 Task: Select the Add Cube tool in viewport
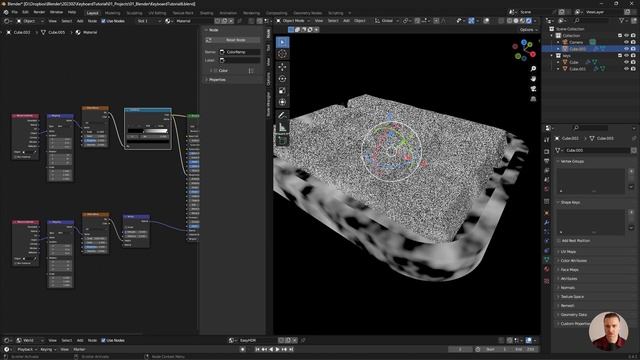click(282, 140)
